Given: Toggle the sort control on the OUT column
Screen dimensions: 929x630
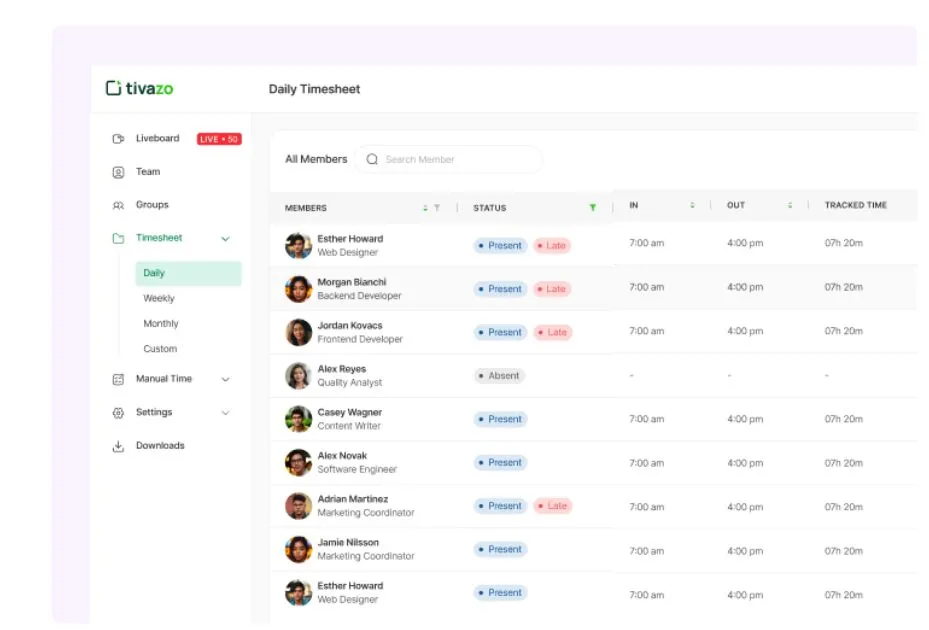Looking at the screenshot, I should 788,204.
